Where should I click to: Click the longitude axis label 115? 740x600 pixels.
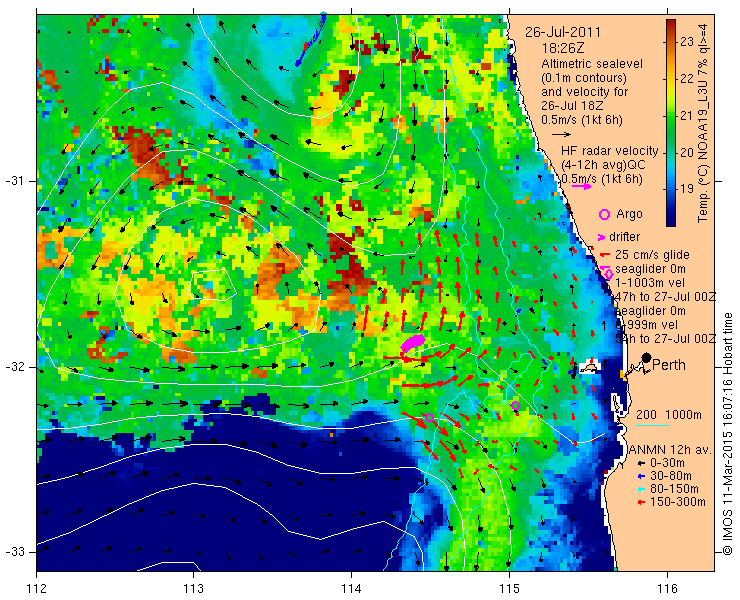coord(509,589)
